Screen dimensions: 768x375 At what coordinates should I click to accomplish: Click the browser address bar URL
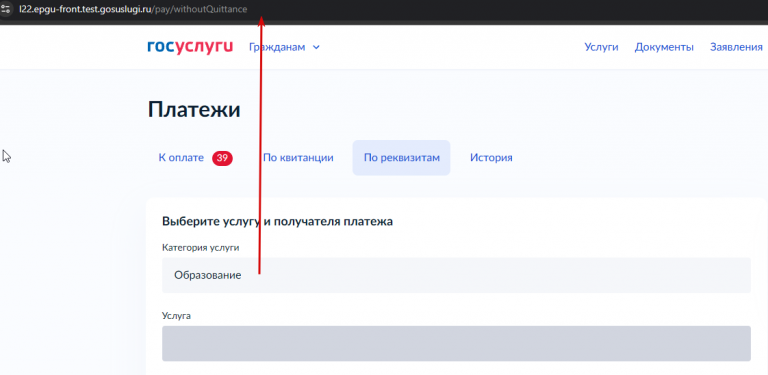pyautogui.click(x=133, y=9)
